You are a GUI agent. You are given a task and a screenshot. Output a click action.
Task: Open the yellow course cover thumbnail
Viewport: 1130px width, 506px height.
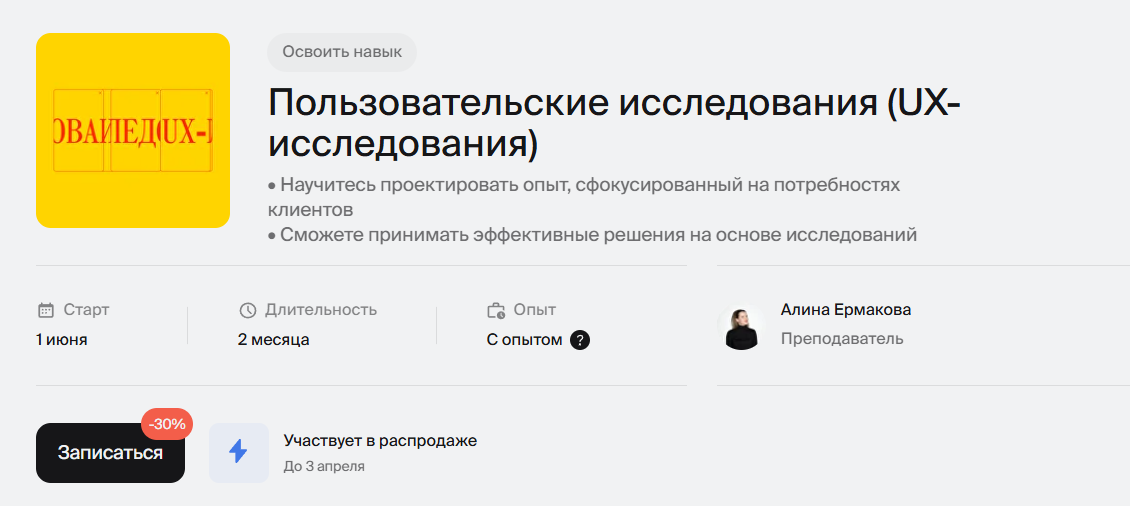(x=133, y=130)
